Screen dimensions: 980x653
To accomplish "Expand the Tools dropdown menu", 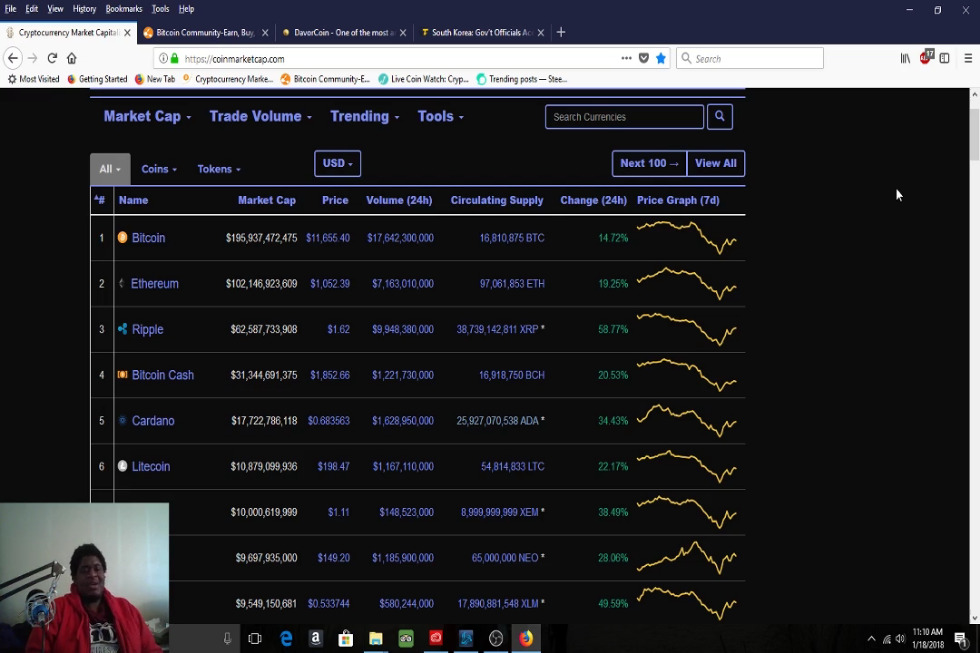I will (441, 116).
